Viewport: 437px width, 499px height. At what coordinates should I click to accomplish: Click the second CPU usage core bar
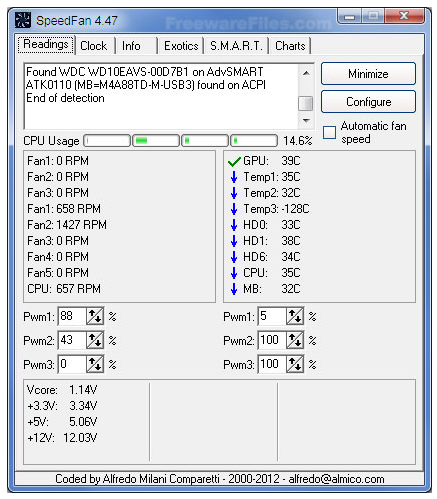coord(156,141)
